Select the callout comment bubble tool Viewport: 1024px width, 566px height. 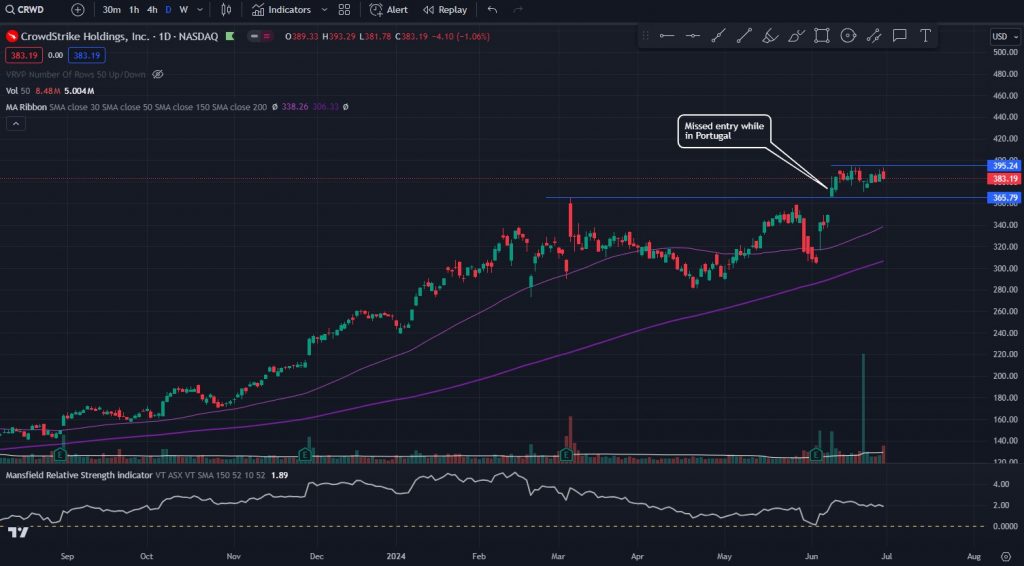[899, 36]
